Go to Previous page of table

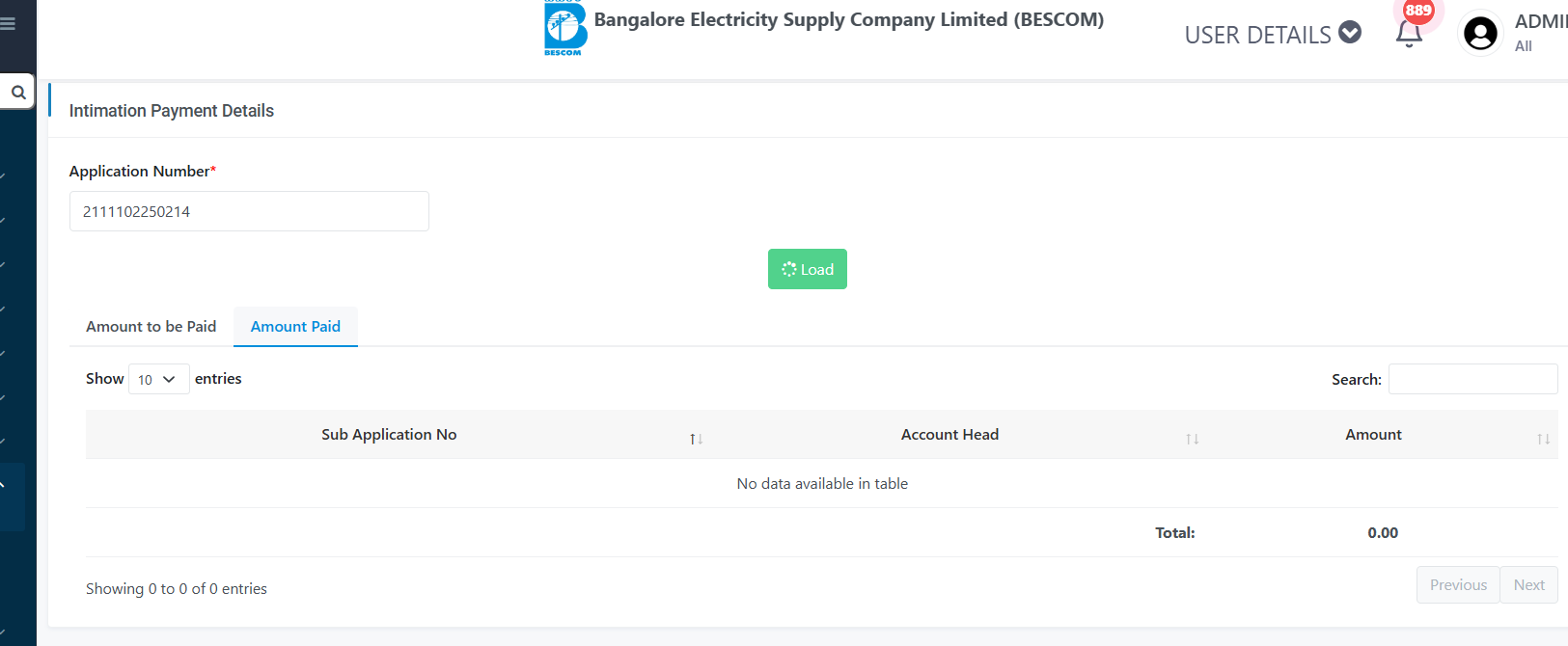pyautogui.click(x=1458, y=584)
